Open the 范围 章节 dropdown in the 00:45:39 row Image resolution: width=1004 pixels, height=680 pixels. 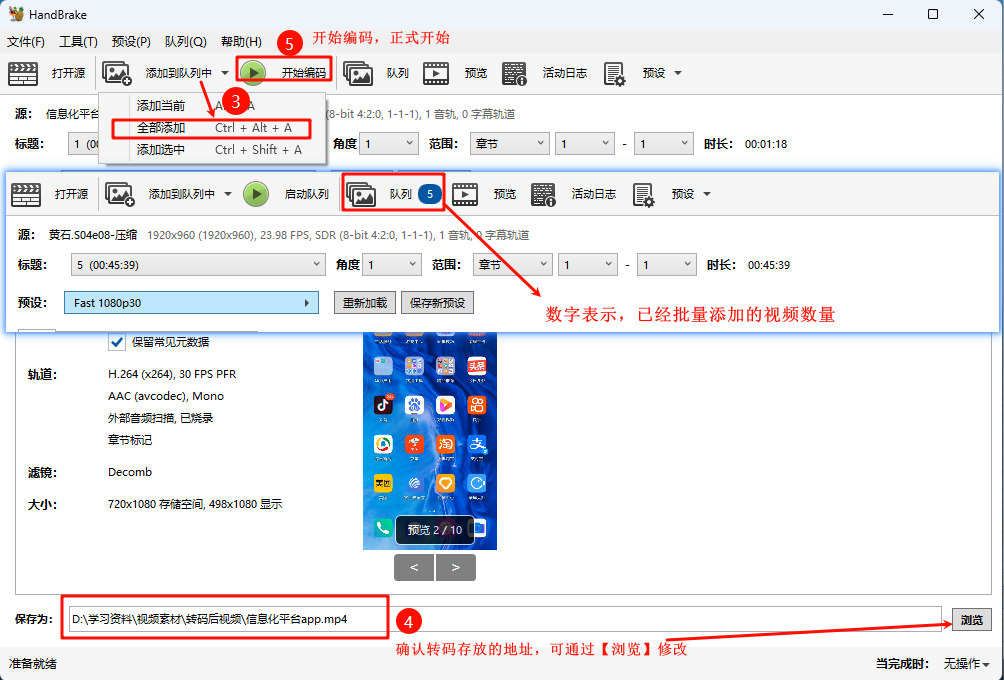pyautogui.click(x=512, y=265)
